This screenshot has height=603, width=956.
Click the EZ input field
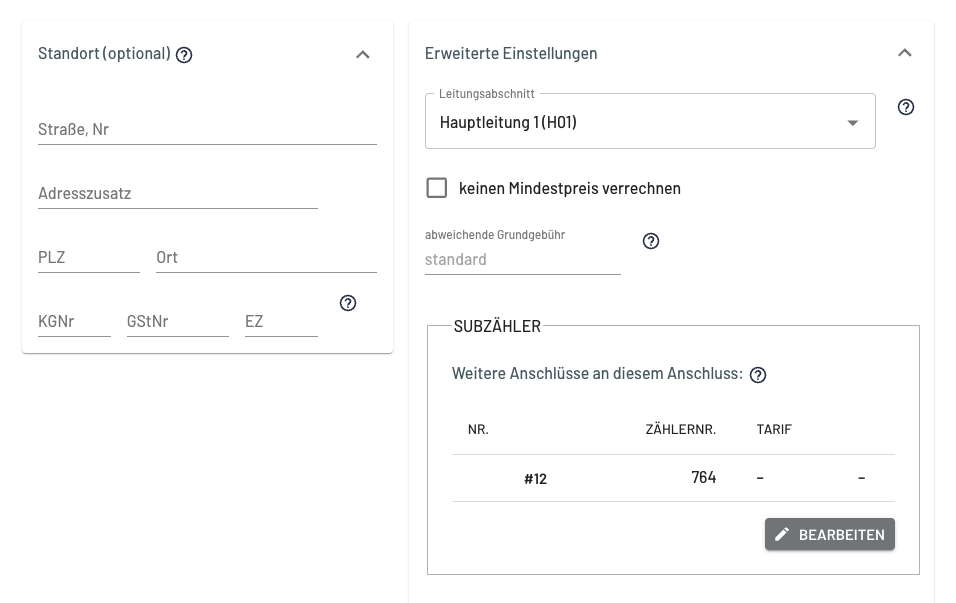point(281,321)
